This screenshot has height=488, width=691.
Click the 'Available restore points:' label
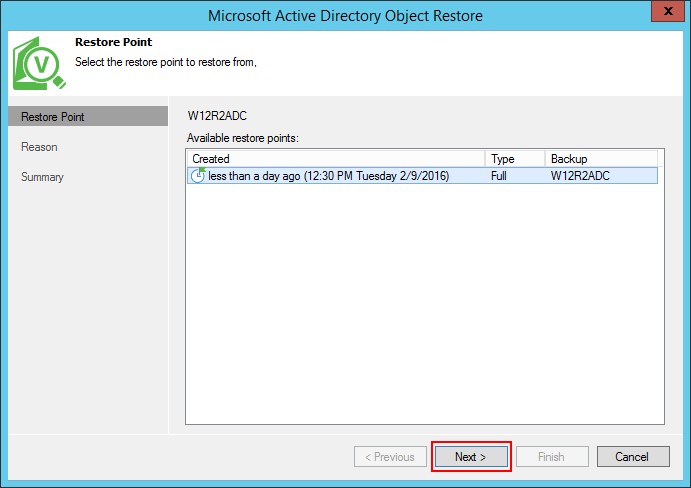(x=243, y=138)
